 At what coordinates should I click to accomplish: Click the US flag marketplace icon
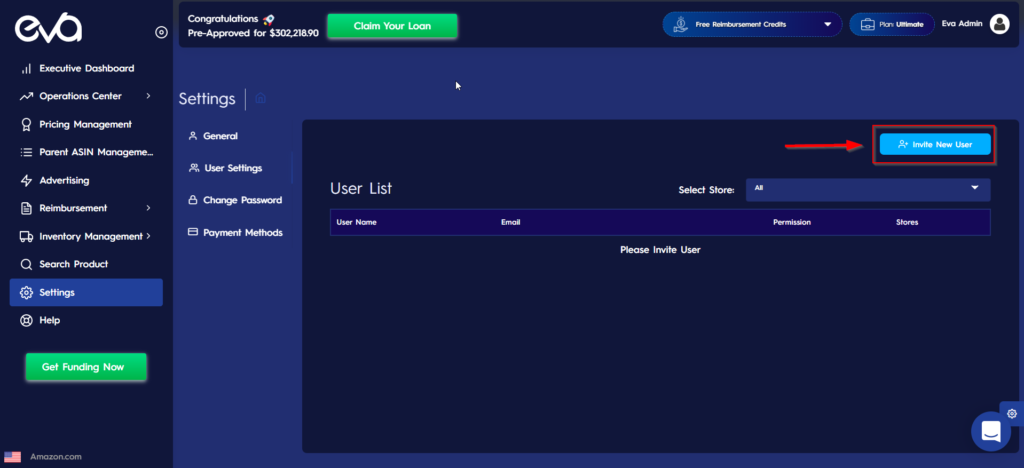click(12, 457)
